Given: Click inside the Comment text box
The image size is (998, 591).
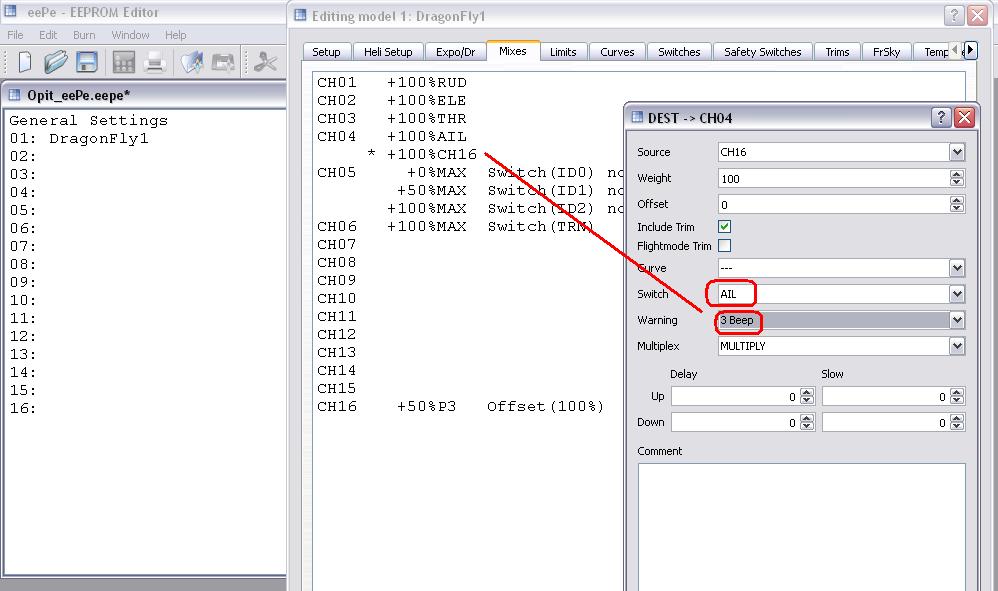Looking at the screenshot, I should pos(801,520).
